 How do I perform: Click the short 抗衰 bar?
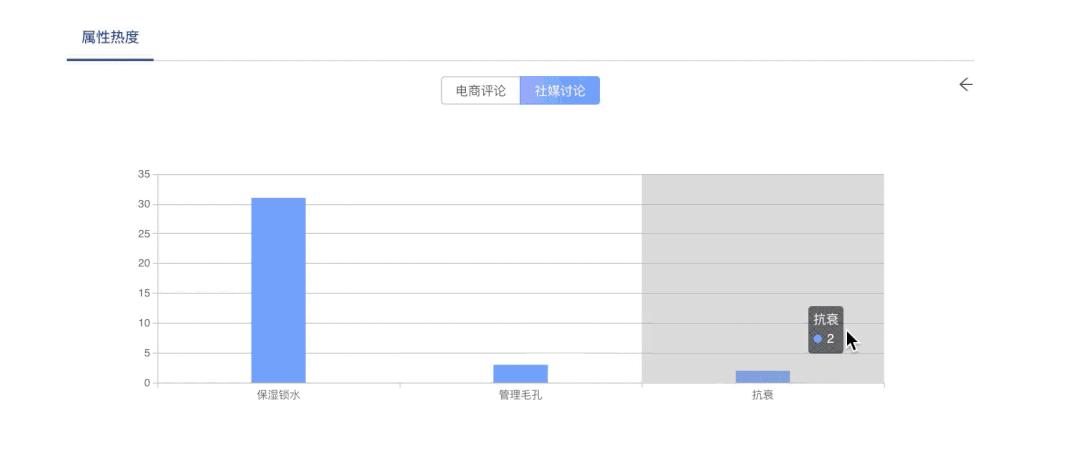point(762,377)
